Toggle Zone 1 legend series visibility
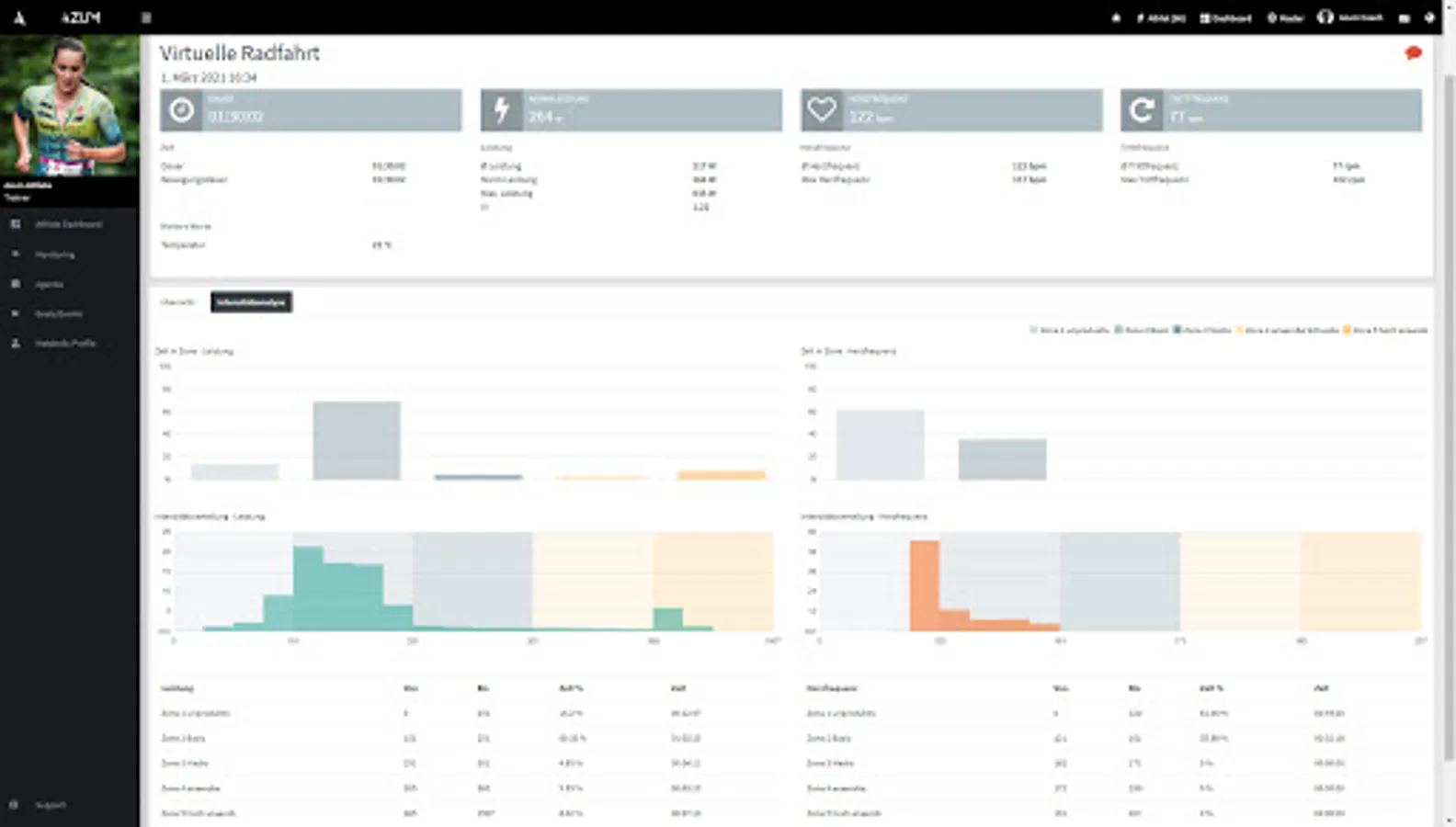The width and height of the screenshot is (1456, 827). point(1070,330)
